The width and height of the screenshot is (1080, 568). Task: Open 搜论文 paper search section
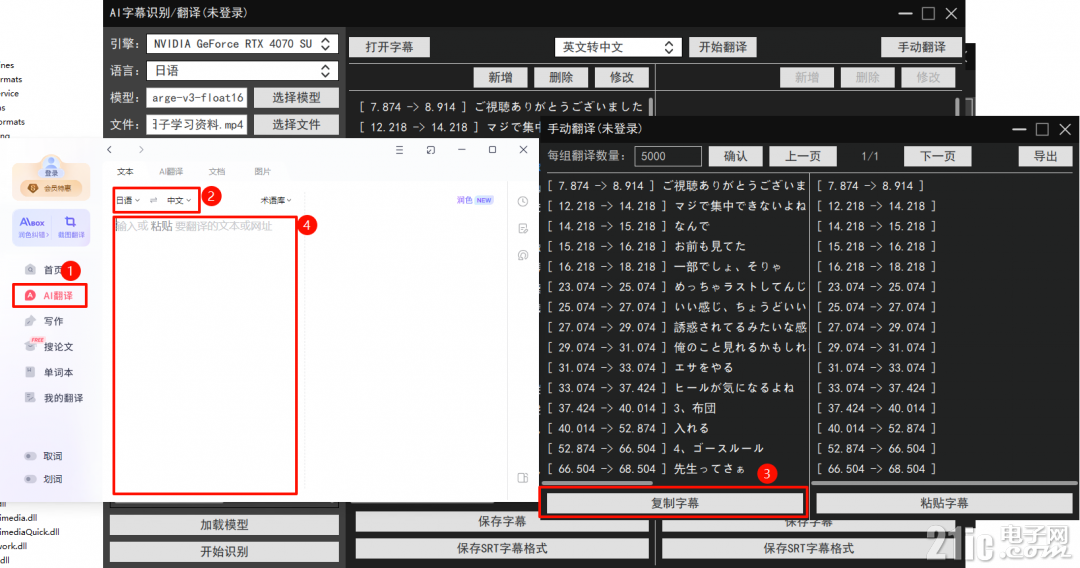point(49,346)
